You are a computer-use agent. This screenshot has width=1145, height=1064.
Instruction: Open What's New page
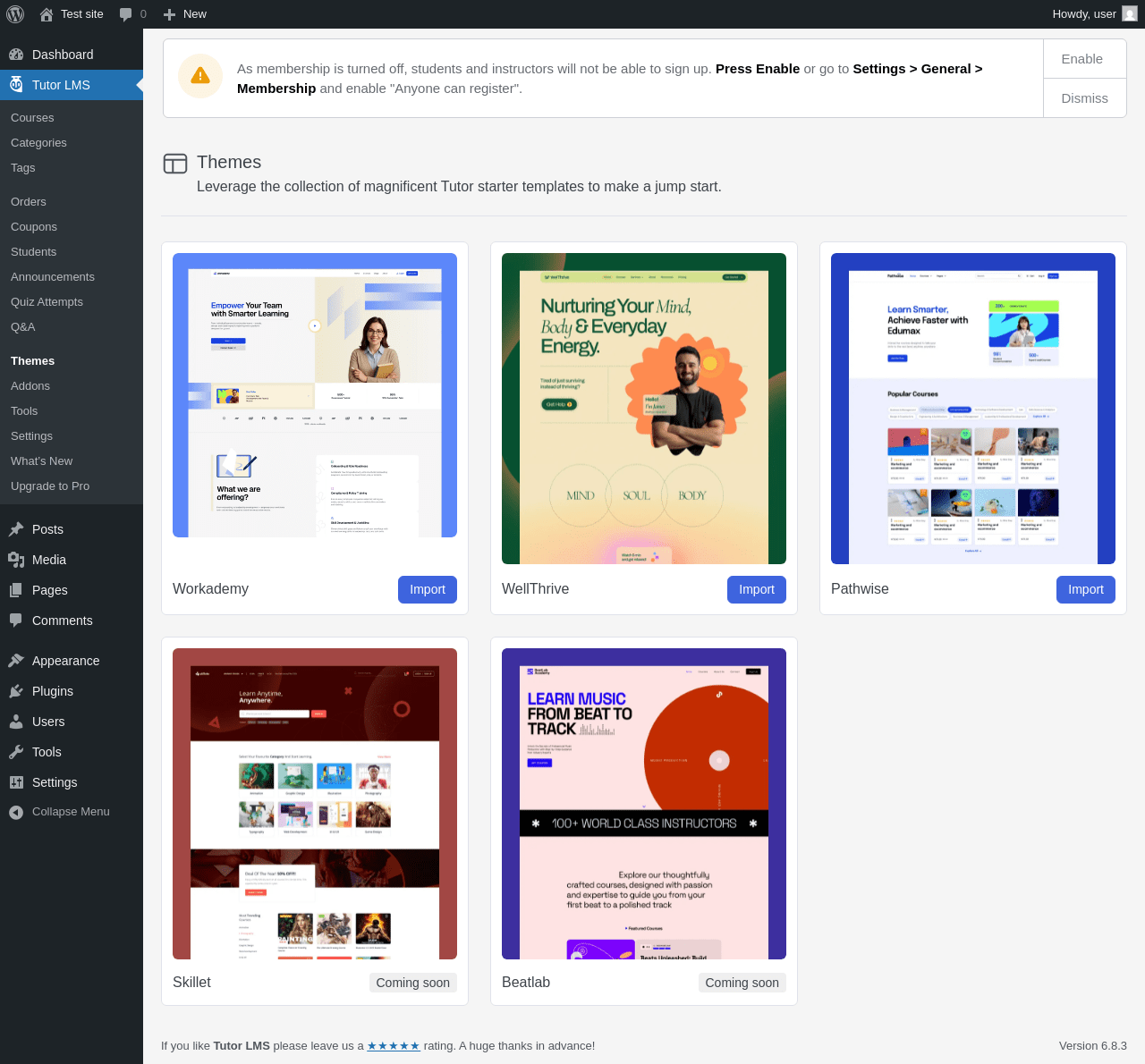tap(42, 461)
